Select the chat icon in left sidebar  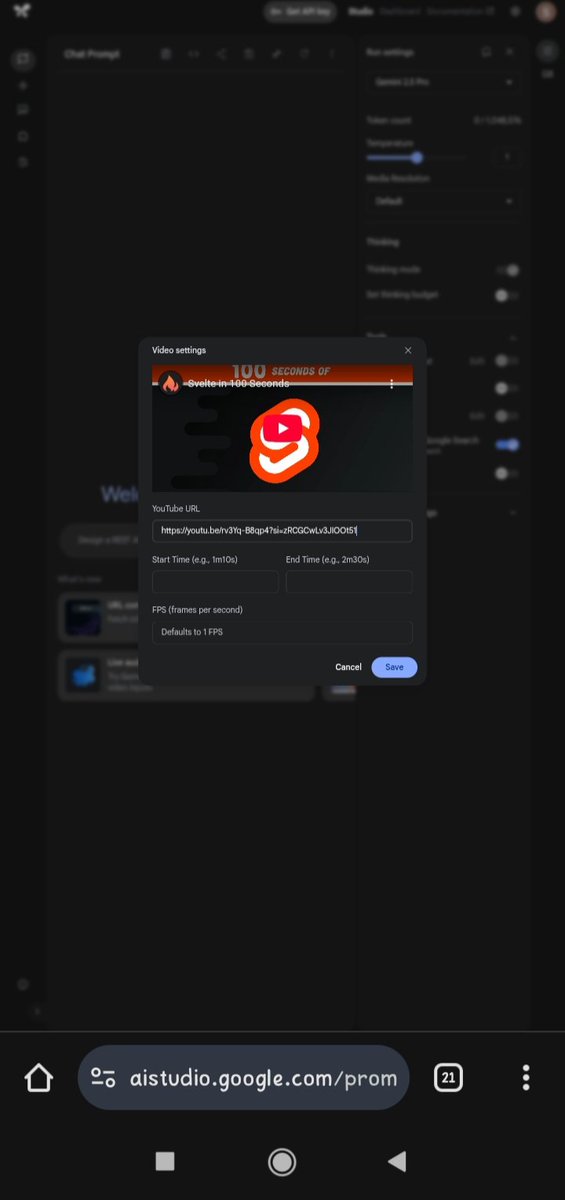click(23, 60)
